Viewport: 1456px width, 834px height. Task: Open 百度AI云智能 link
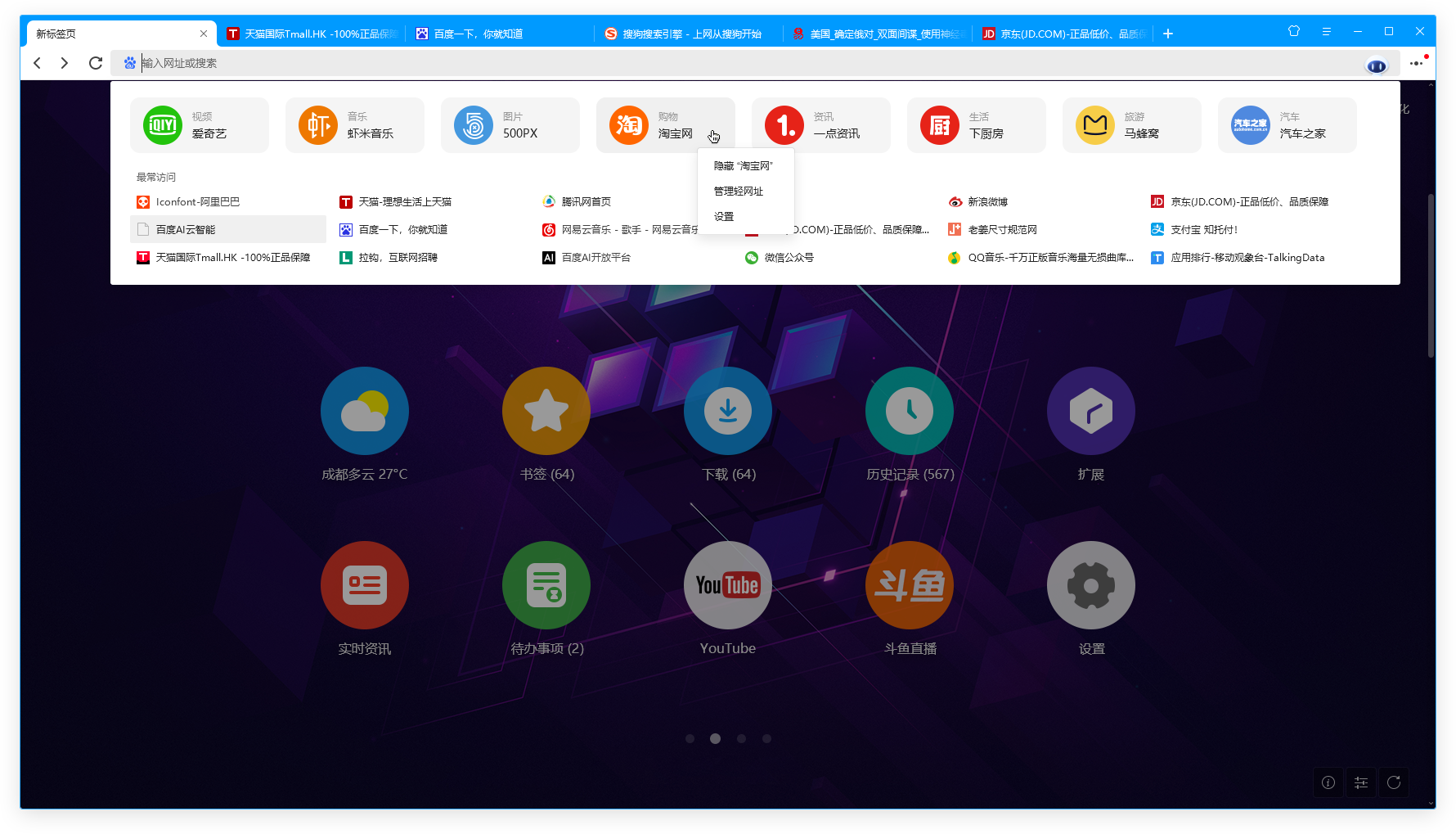point(228,229)
